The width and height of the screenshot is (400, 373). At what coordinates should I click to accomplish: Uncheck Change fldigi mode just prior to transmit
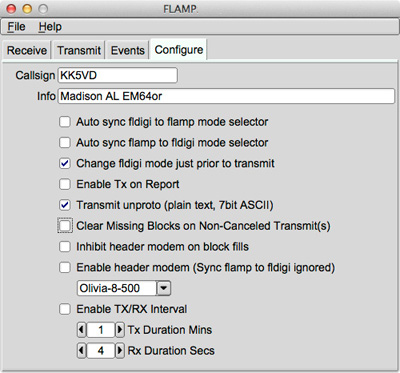(65, 163)
